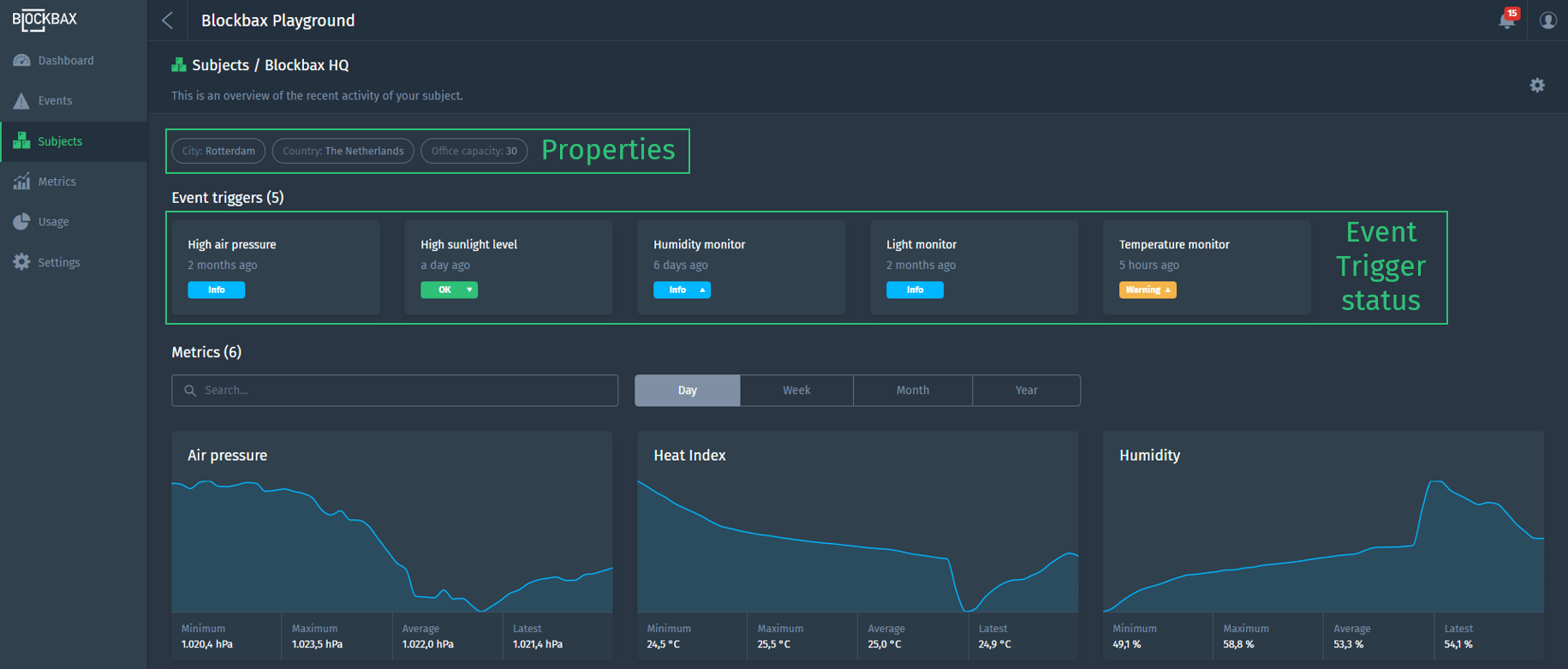Switch time range to Month
Image resolution: width=1568 pixels, height=669 pixels.
(x=912, y=391)
